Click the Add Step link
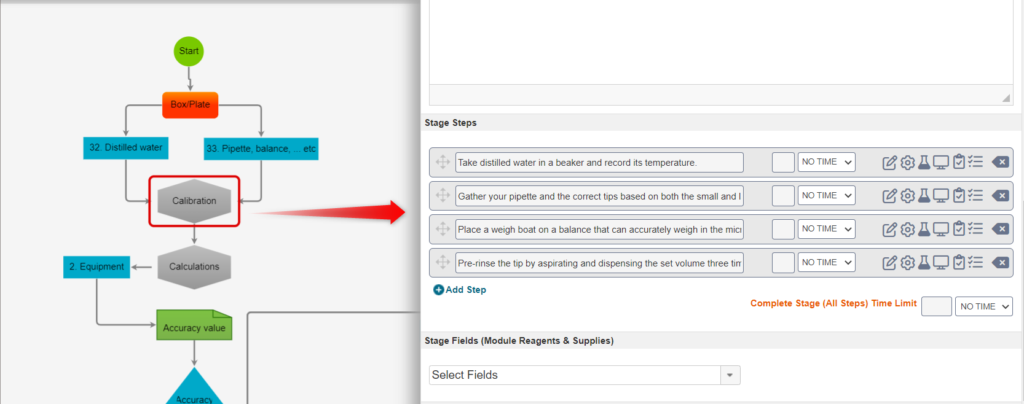The height and width of the screenshot is (404, 1024). coord(460,290)
